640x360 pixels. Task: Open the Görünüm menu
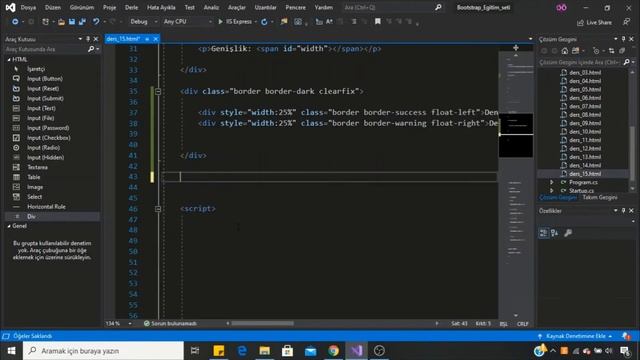[82, 7]
